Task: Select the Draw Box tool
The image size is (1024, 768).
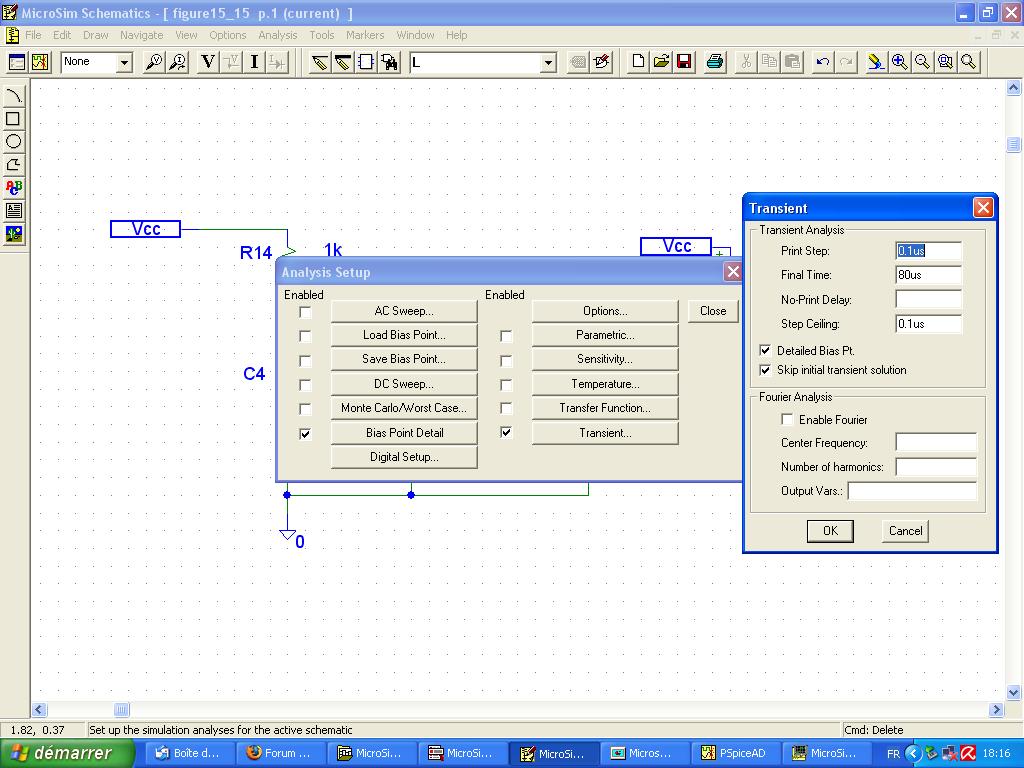Action: point(13,119)
